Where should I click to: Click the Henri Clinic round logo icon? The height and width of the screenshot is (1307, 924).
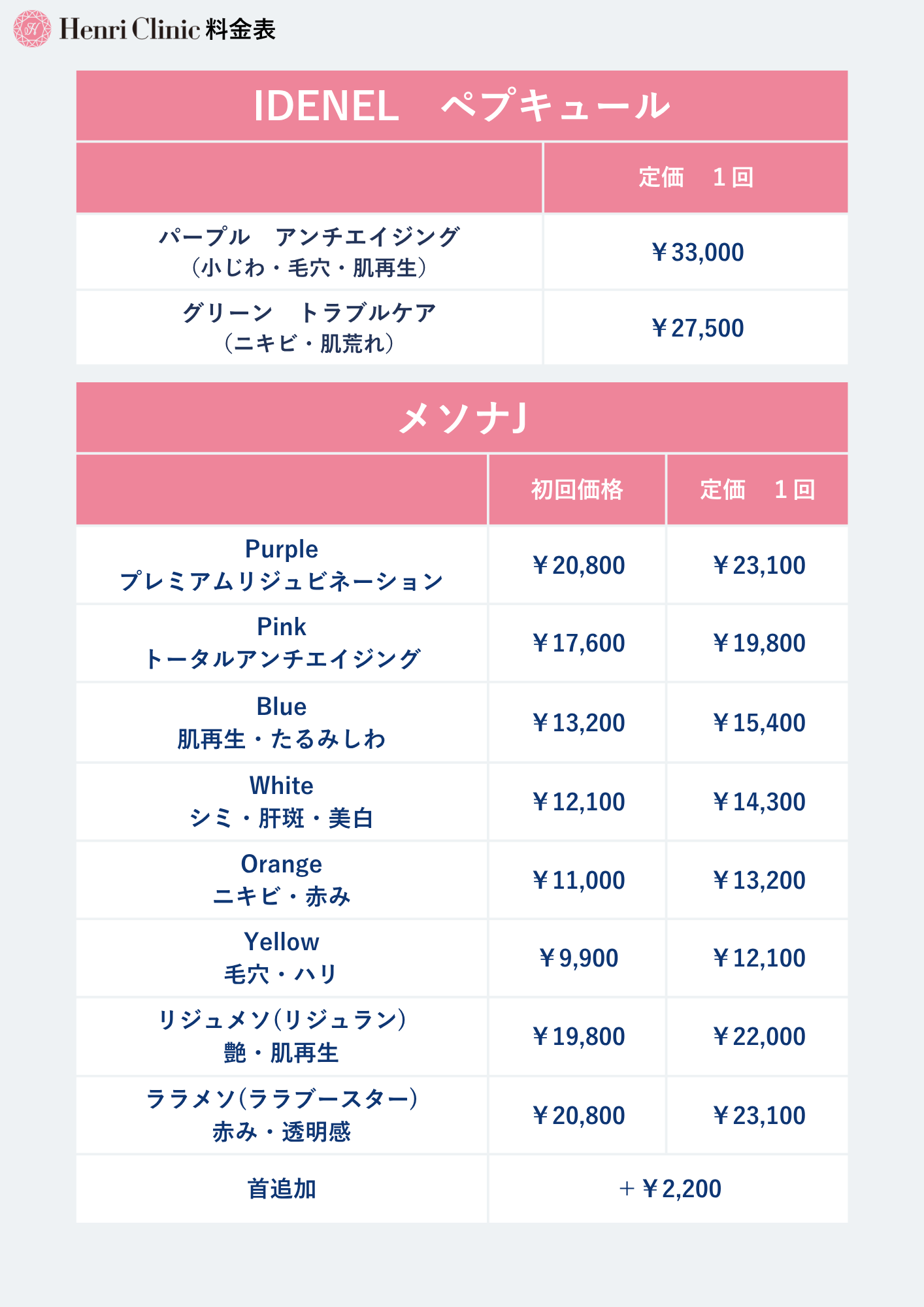(31, 29)
